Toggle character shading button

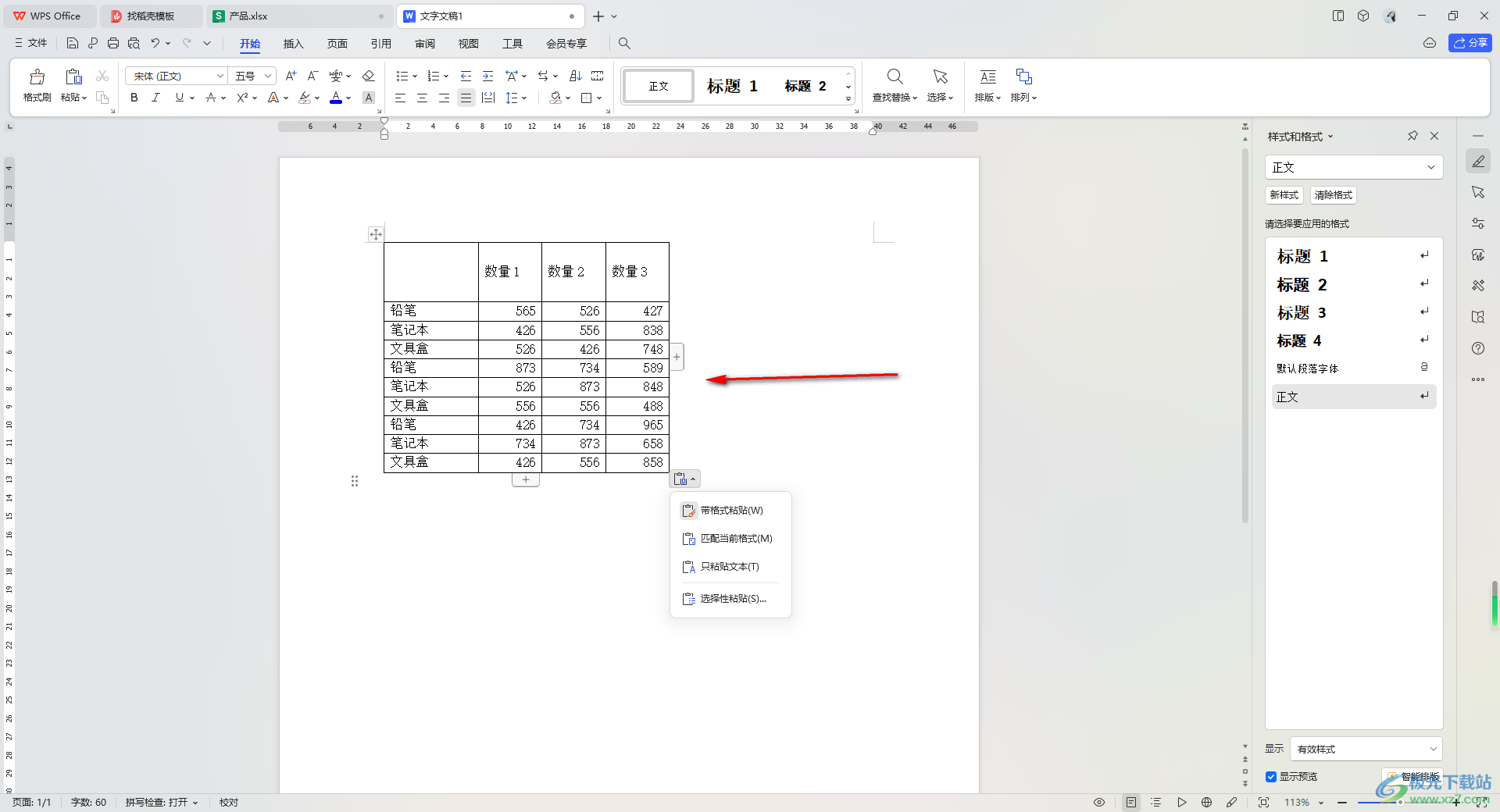(x=369, y=98)
